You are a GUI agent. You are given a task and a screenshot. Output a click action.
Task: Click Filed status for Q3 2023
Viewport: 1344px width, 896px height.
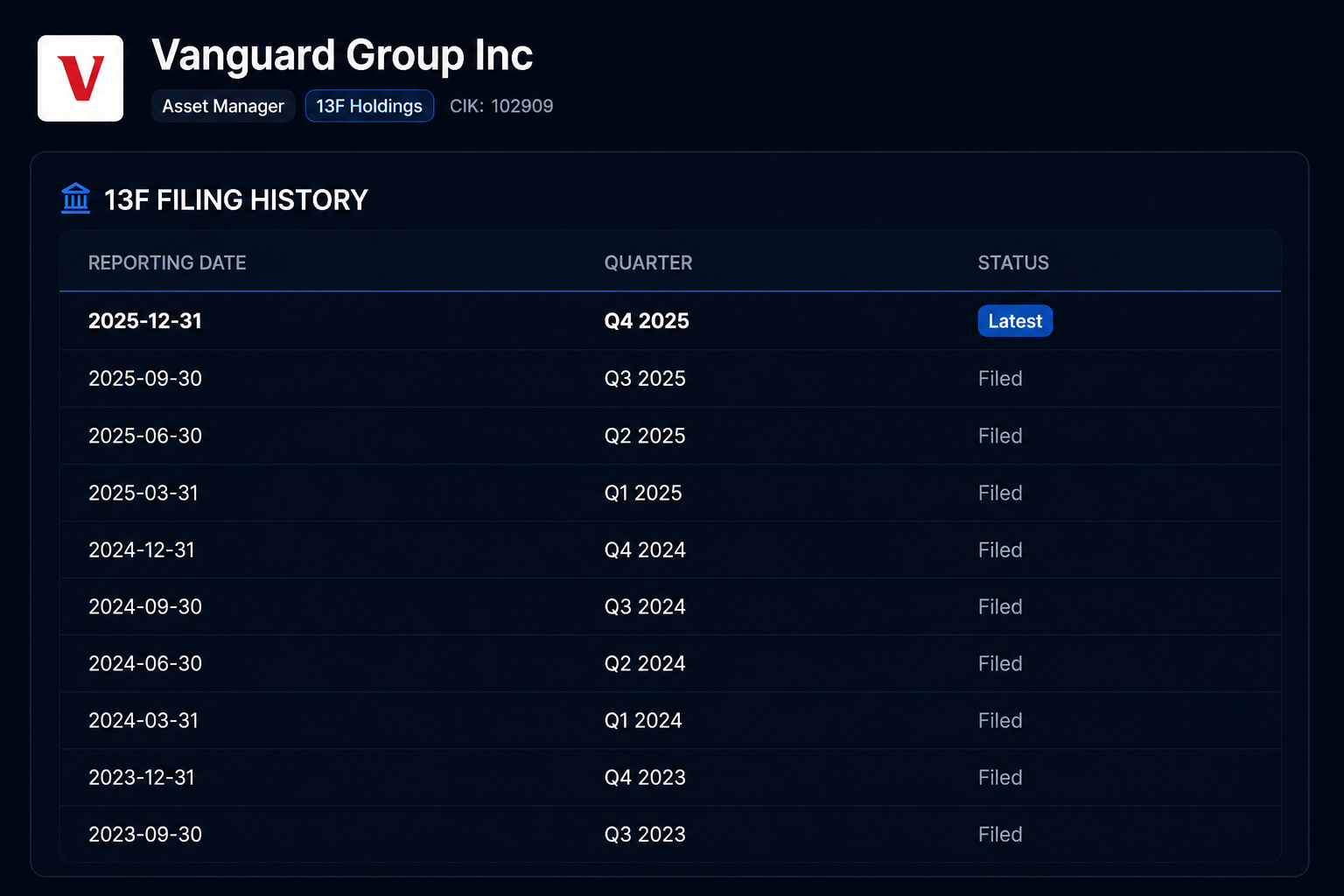click(1000, 834)
